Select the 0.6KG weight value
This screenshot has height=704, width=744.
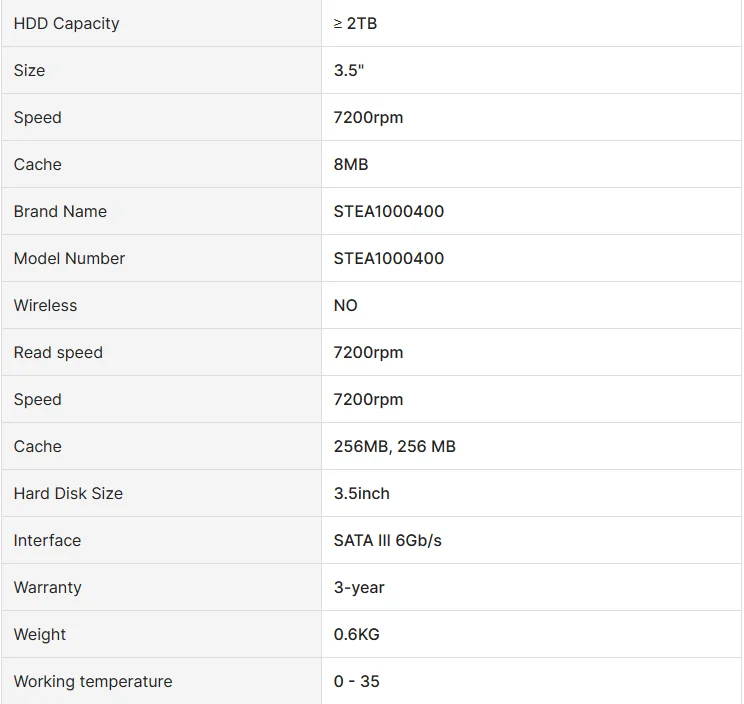coord(356,634)
